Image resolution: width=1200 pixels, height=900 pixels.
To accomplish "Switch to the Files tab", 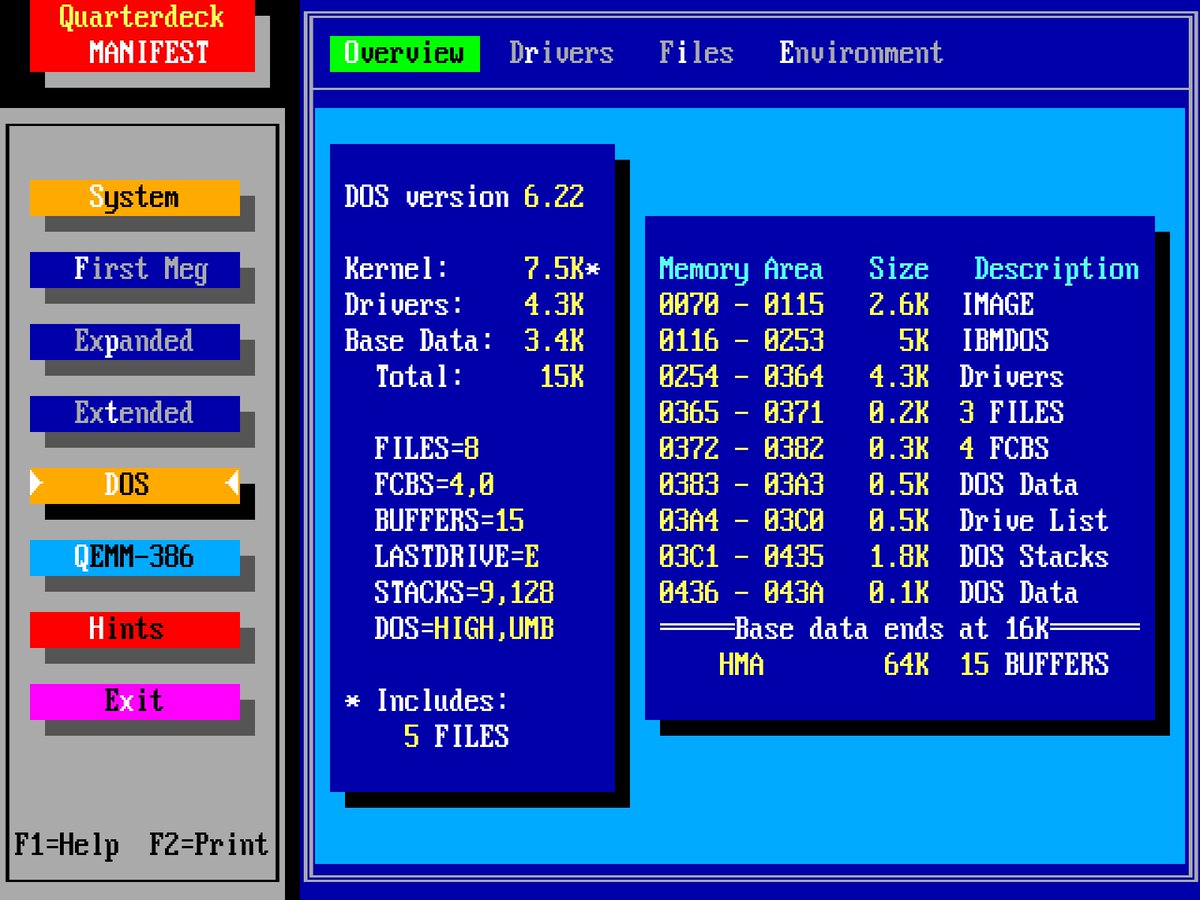I will click(x=696, y=54).
